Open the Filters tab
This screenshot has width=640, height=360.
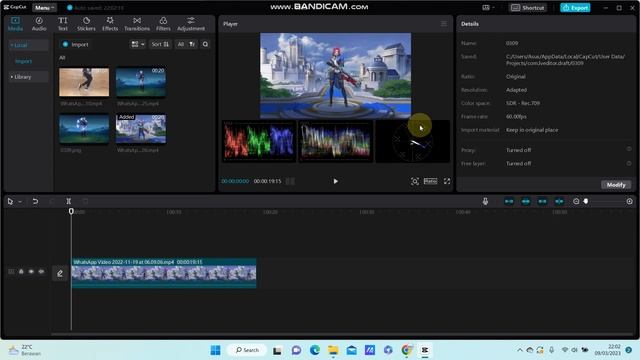point(163,24)
